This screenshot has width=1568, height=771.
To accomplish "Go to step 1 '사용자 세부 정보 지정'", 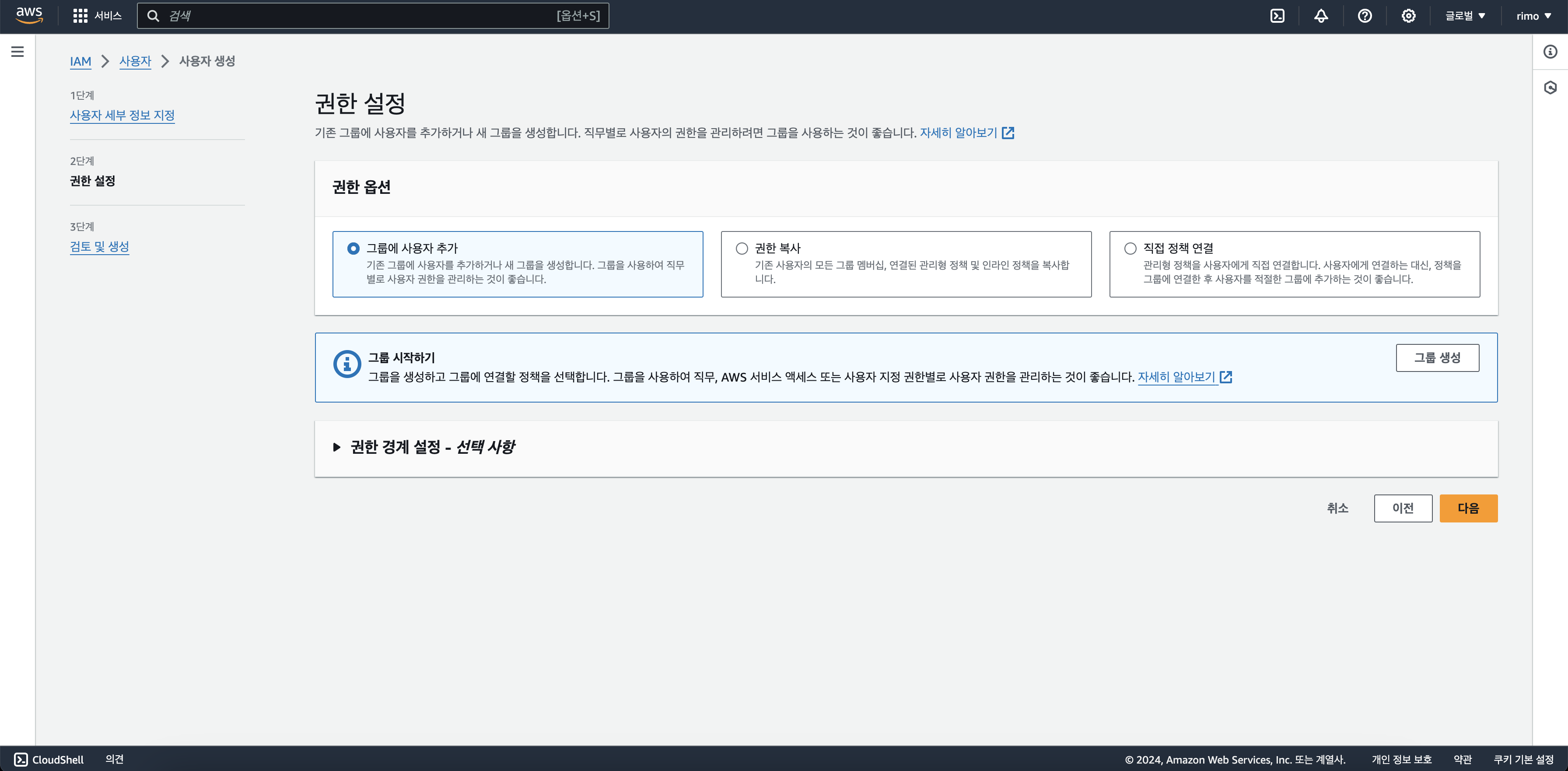I will pyautogui.click(x=122, y=115).
